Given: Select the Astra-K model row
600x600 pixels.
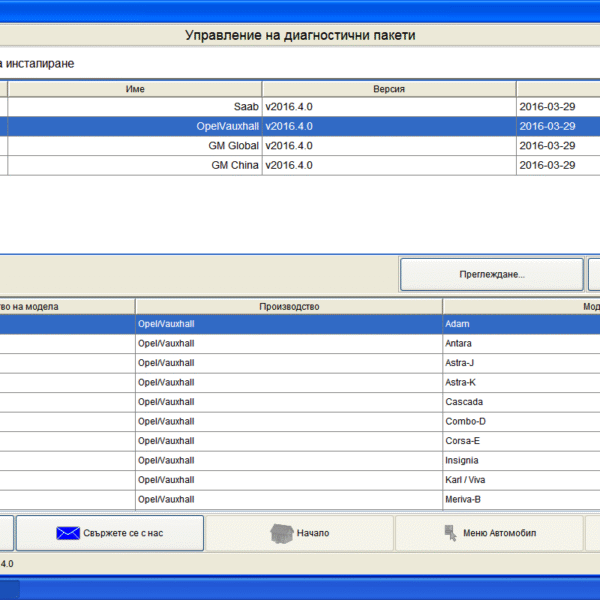Looking at the screenshot, I should 300,383.
